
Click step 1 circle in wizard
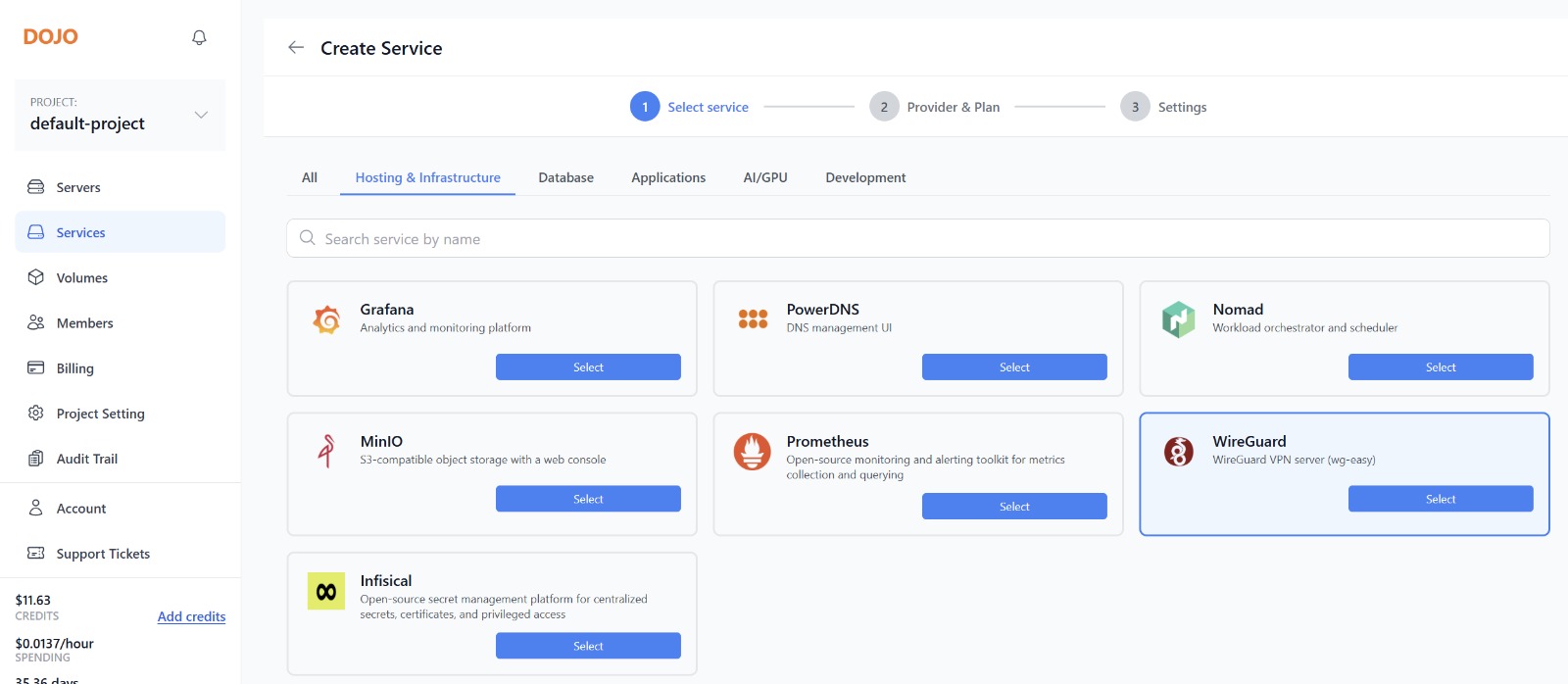pyautogui.click(x=645, y=107)
